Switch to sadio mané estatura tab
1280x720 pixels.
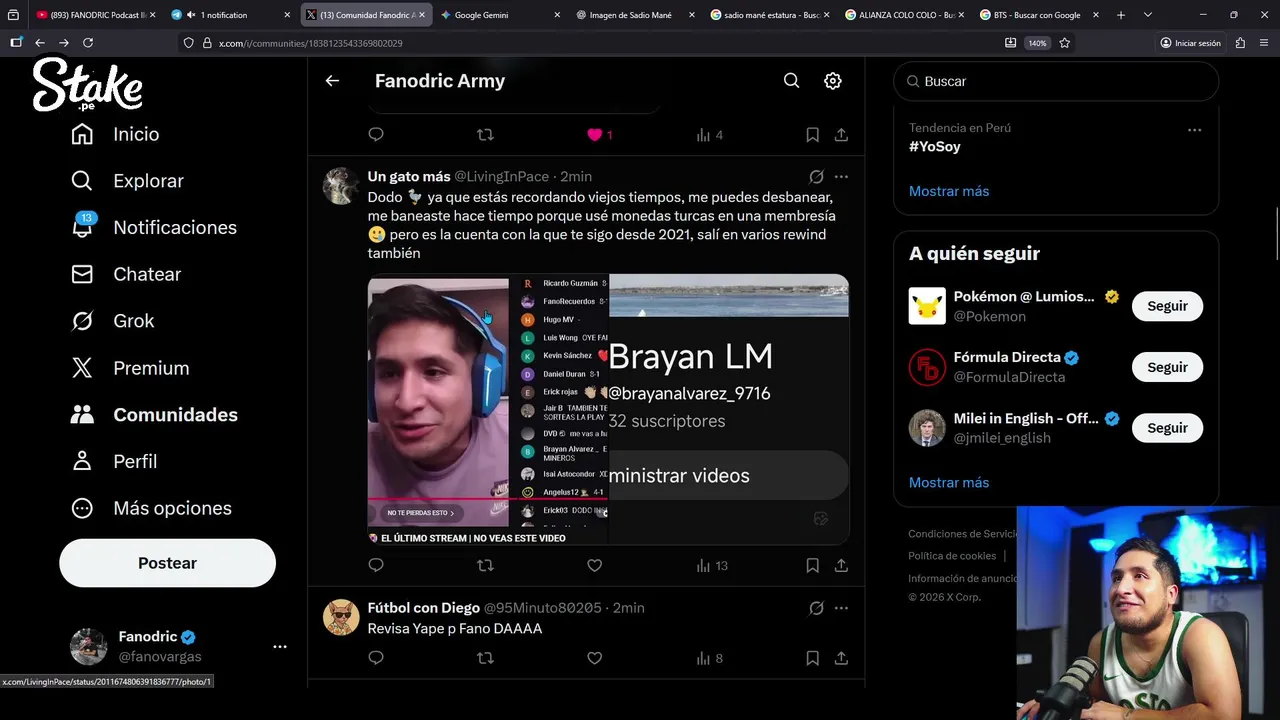[768, 15]
